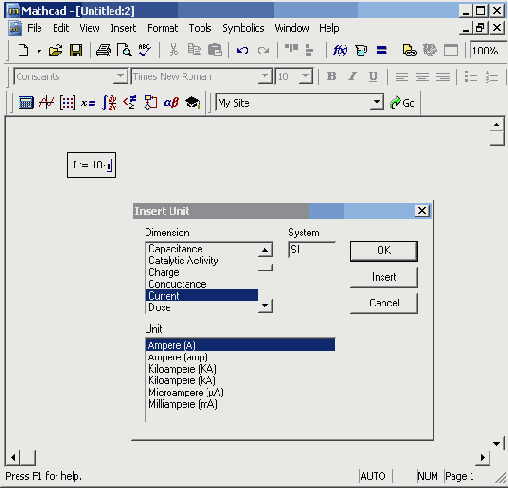Screen dimensions: 508x488
Task: Click the Go button beside My Site
Action: 403,103
